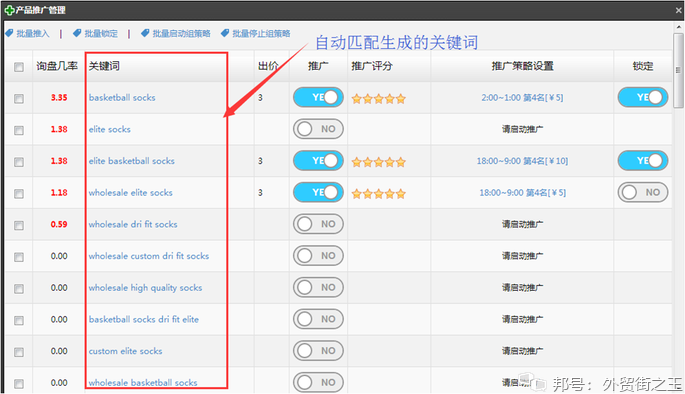Click the vertical scrollbar thumb

(x=678, y=70)
